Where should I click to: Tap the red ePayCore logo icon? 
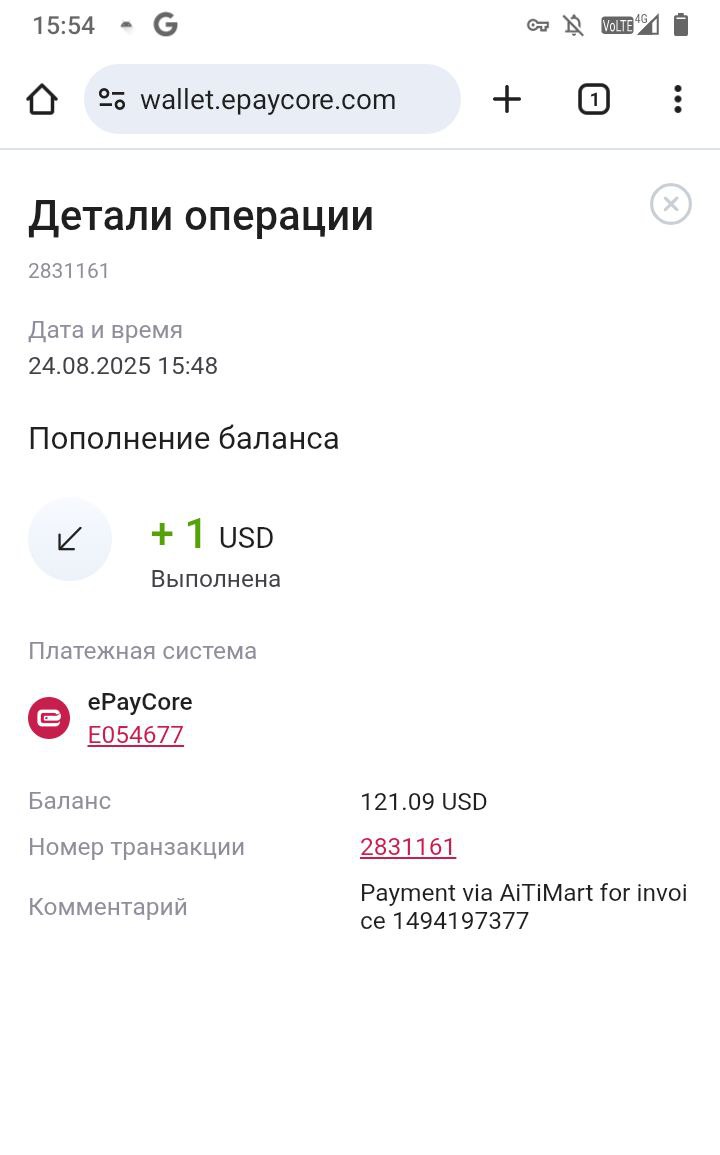pos(49,717)
